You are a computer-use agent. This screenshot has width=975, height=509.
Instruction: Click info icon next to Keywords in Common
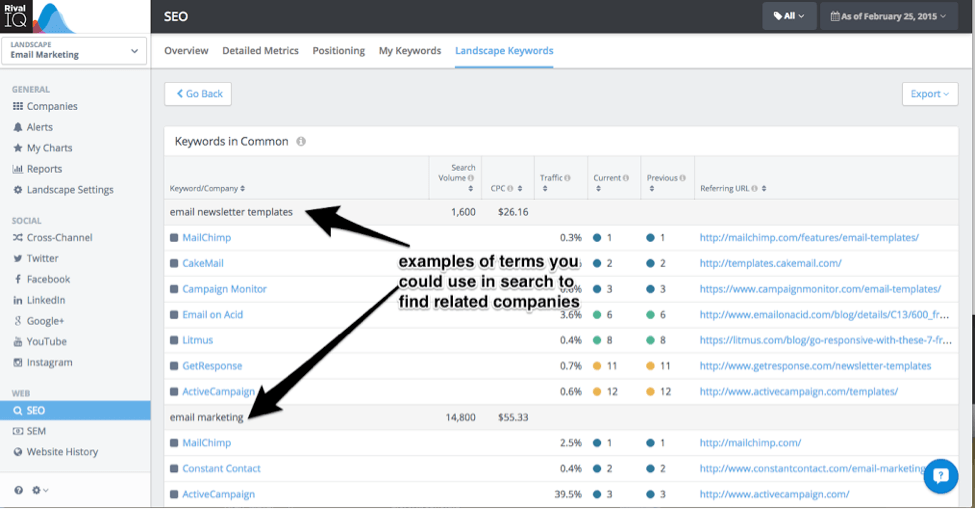(x=301, y=142)
